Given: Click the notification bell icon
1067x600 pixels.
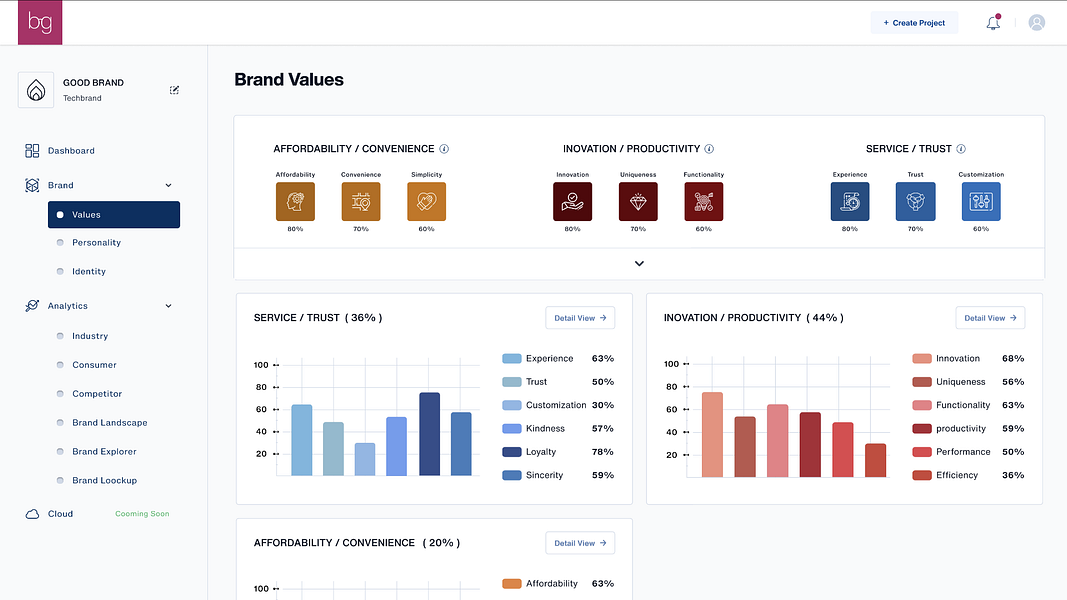Looking at the screenshot, I should (x=993, y=22).
